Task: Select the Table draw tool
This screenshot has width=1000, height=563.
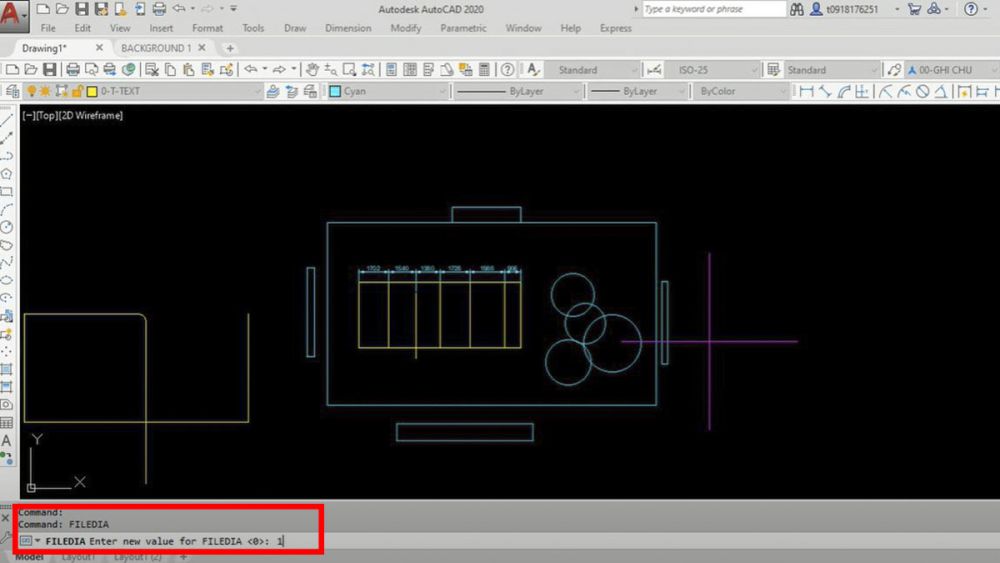Action: [6, 423]
